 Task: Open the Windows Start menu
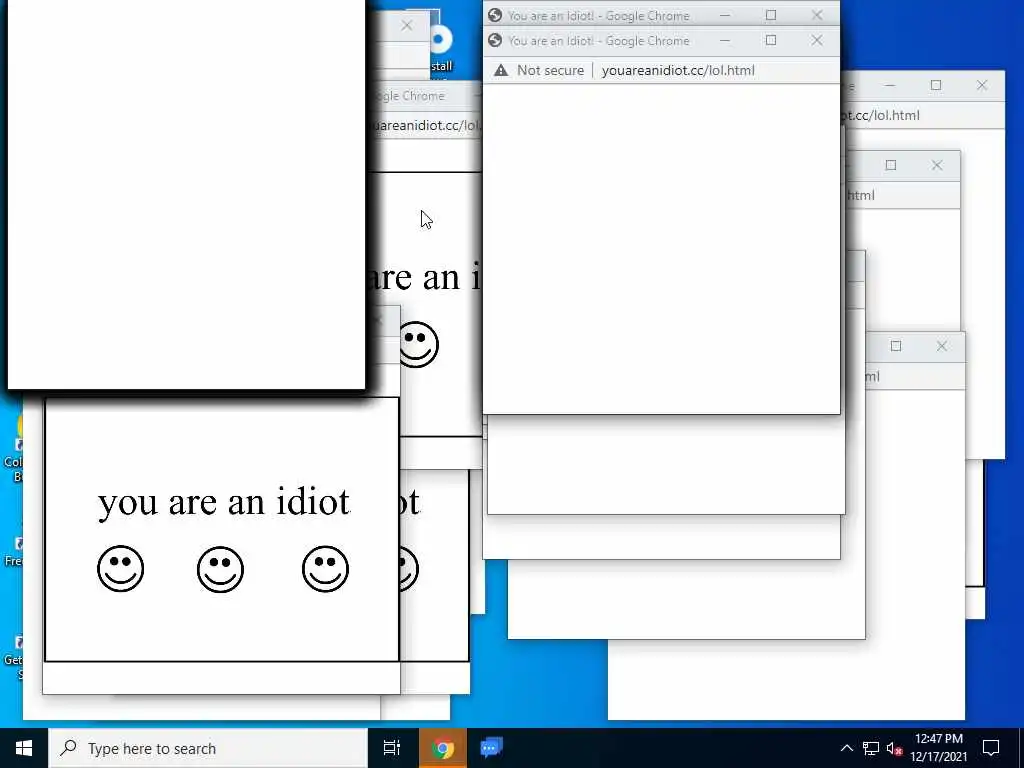pyautogui.click(x=24, y=748)
